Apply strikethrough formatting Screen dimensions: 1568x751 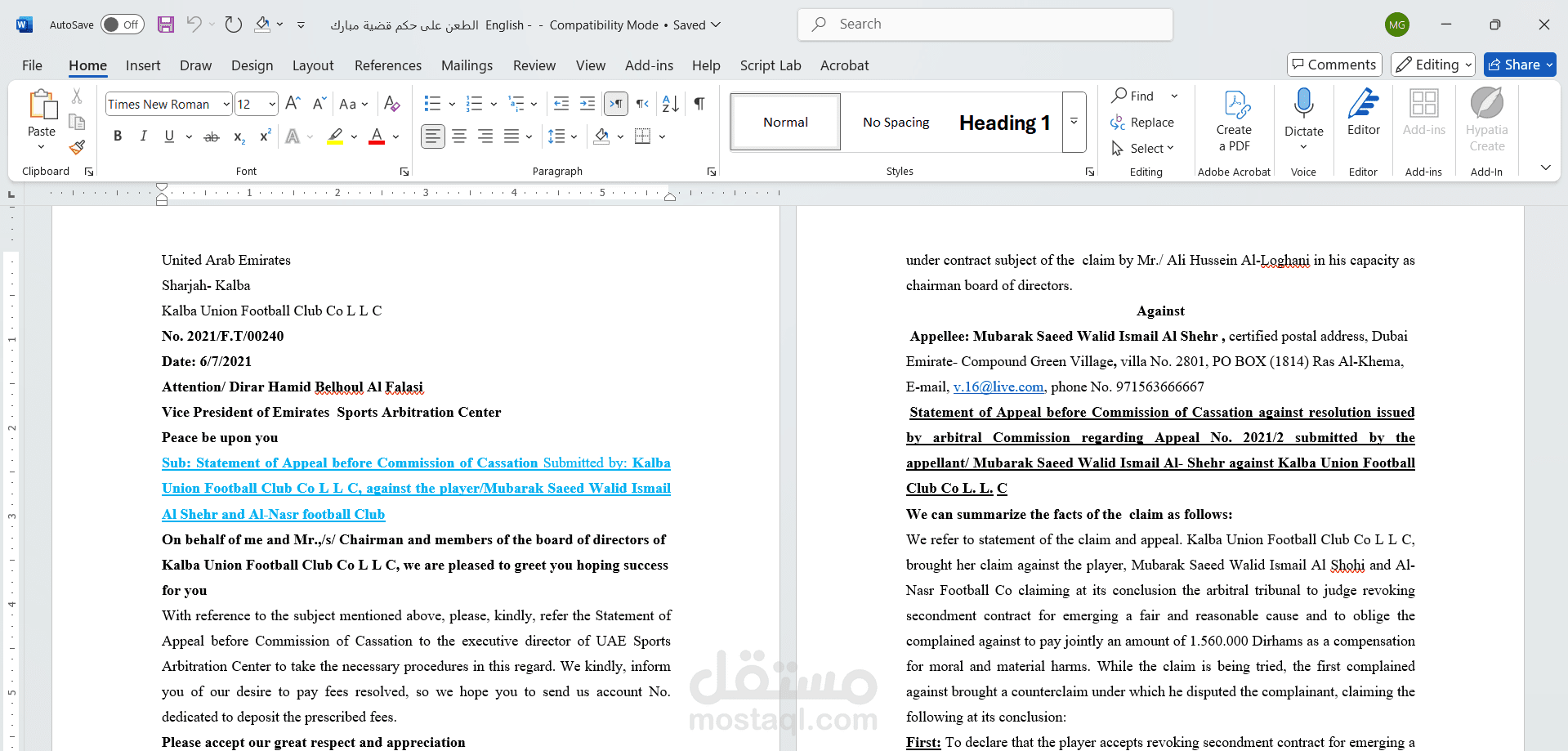pos(212,136)
